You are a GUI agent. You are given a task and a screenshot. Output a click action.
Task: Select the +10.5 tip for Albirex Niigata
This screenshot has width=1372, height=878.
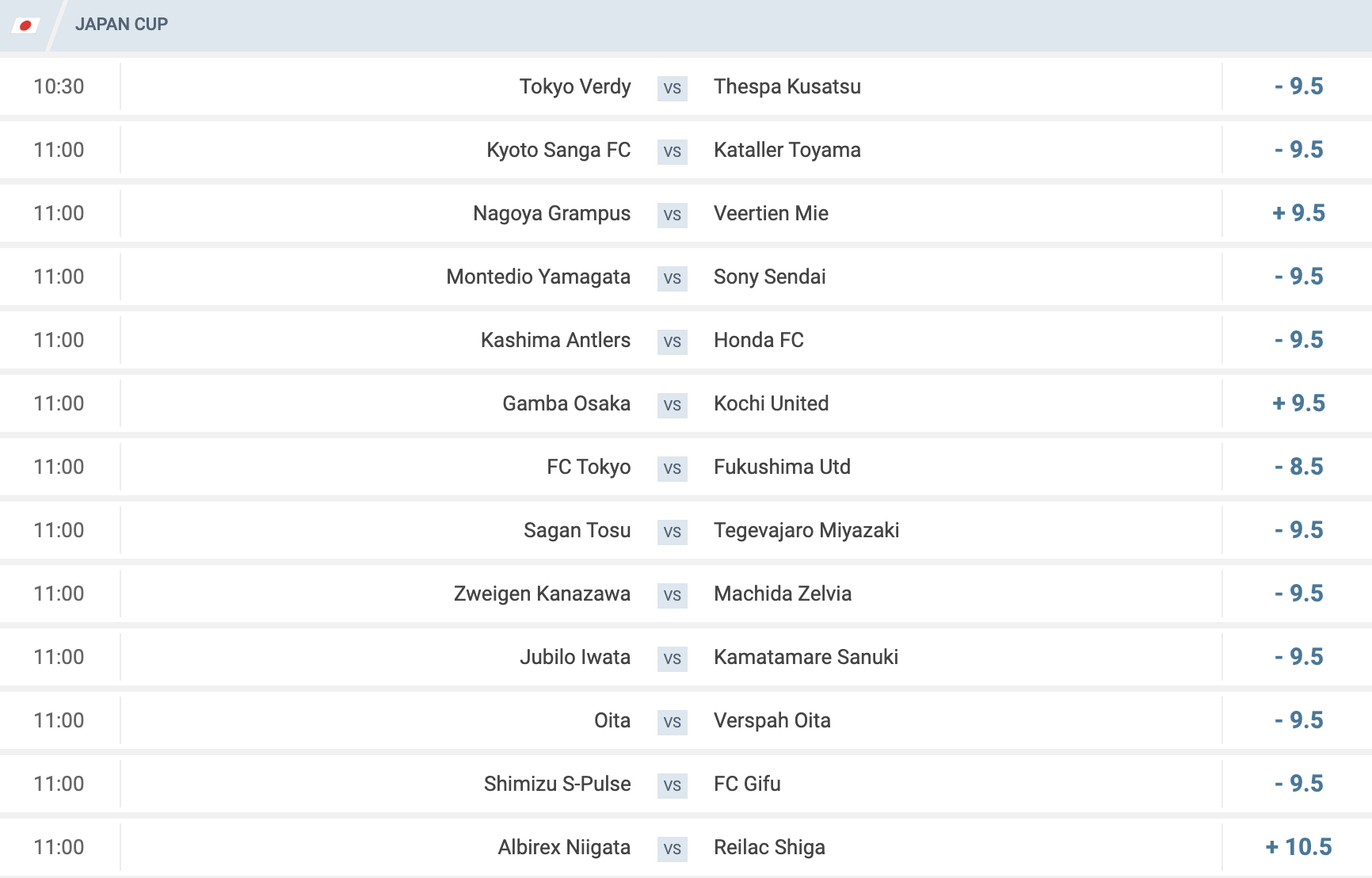[x=1298, y=847]
